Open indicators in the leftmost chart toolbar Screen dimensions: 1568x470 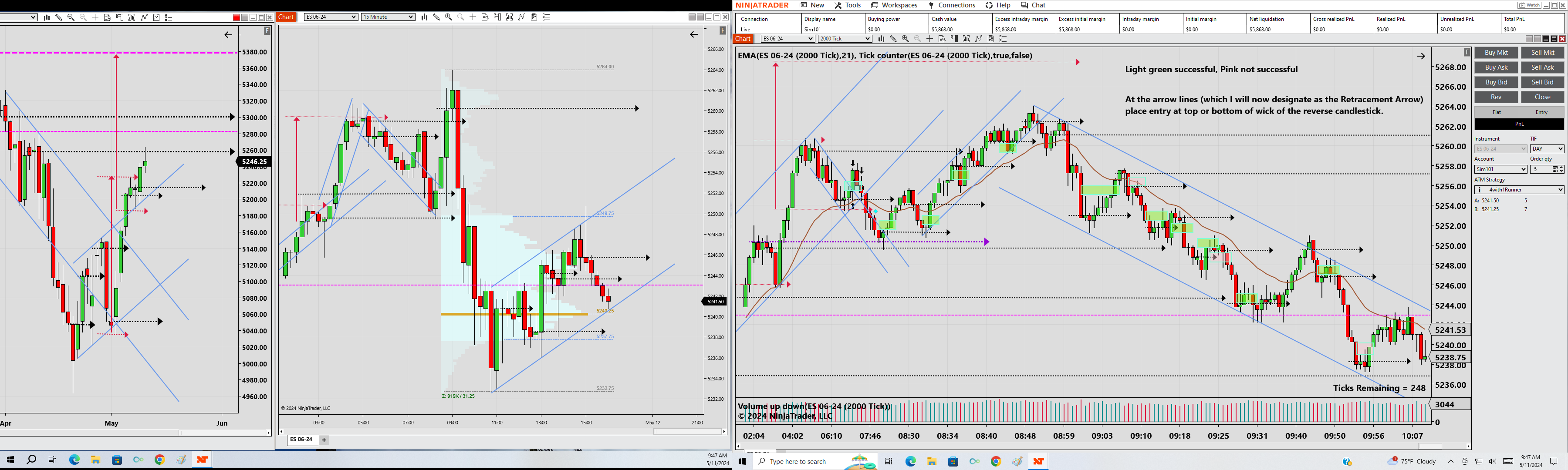click(132, 18)
